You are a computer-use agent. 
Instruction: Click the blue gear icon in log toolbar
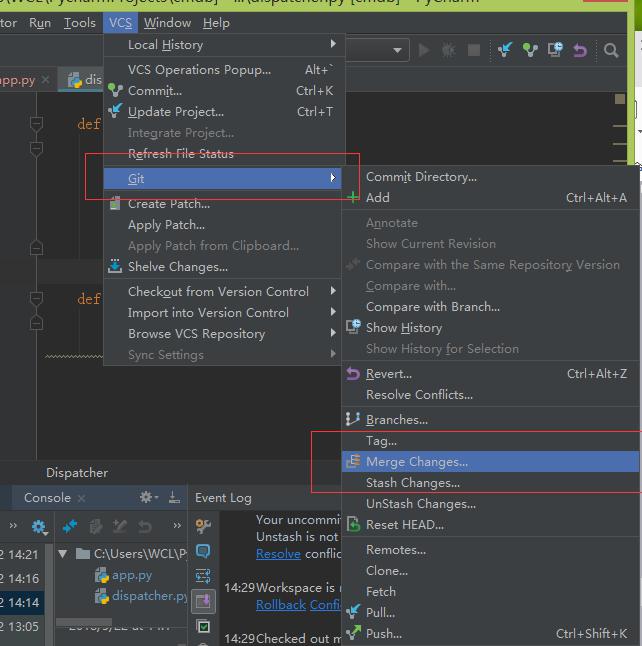pyautogui.click(x=39, y=527)
